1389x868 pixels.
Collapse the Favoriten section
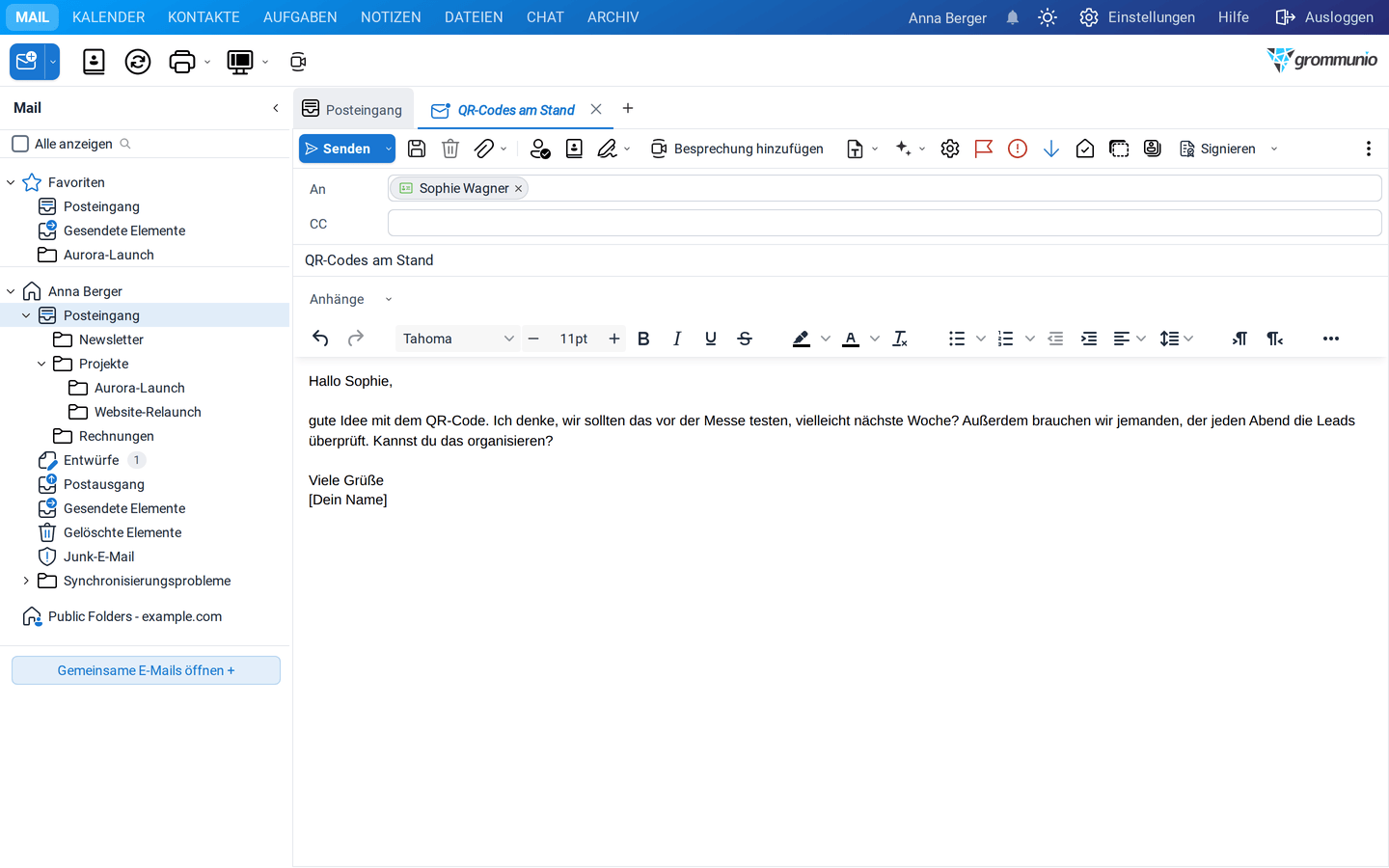pyautogui.click(x=11, y=182)
